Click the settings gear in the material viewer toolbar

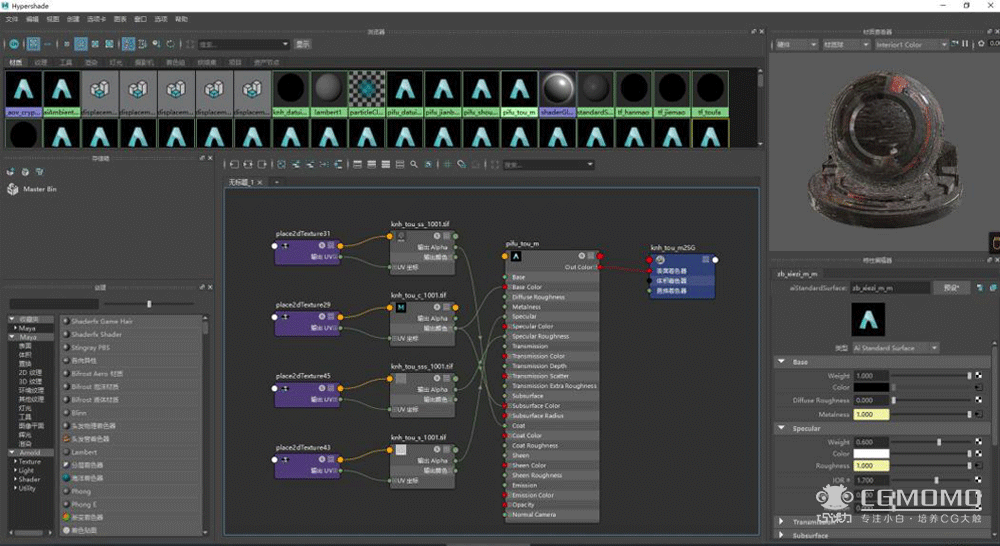tap(981, 44)
